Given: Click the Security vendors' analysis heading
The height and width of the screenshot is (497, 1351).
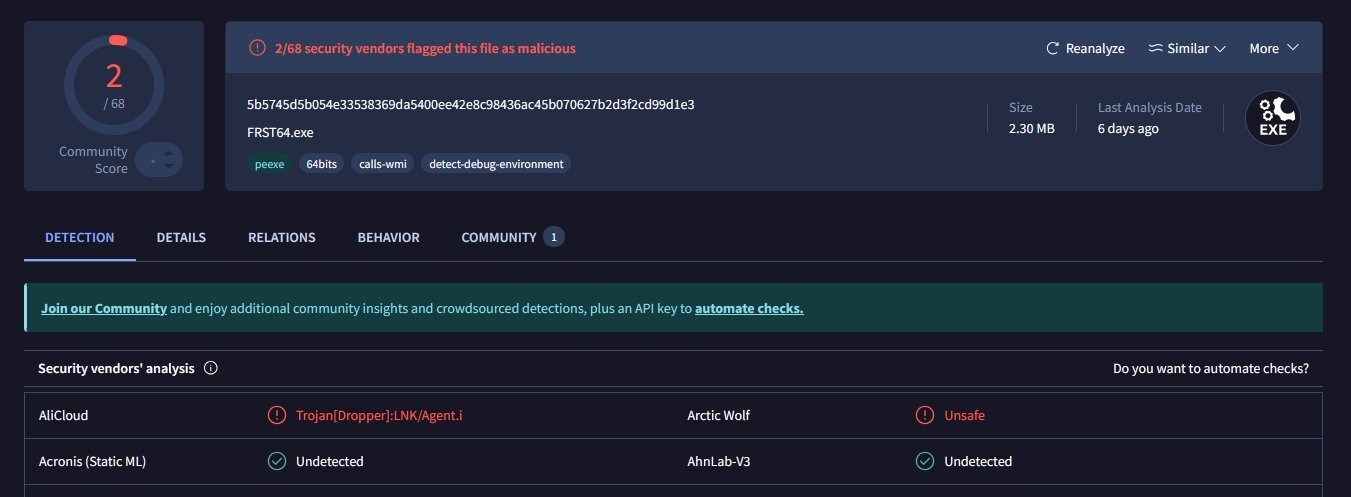Looking at the screenshot, I should [116, 368].
